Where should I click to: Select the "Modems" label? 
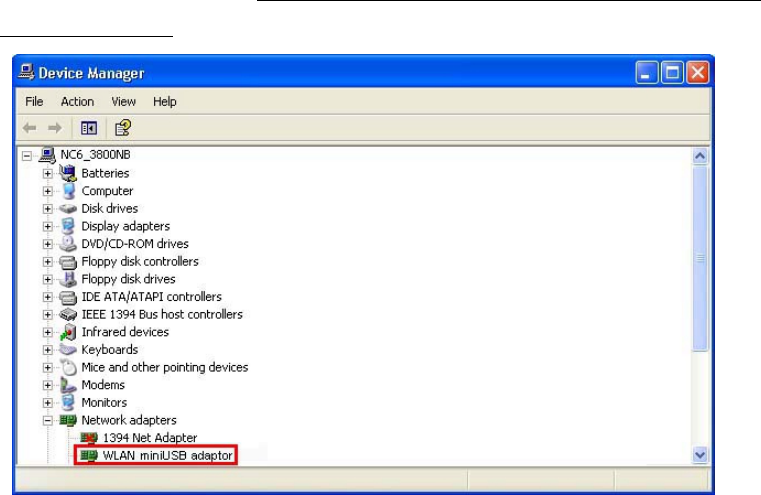[103, 385]
